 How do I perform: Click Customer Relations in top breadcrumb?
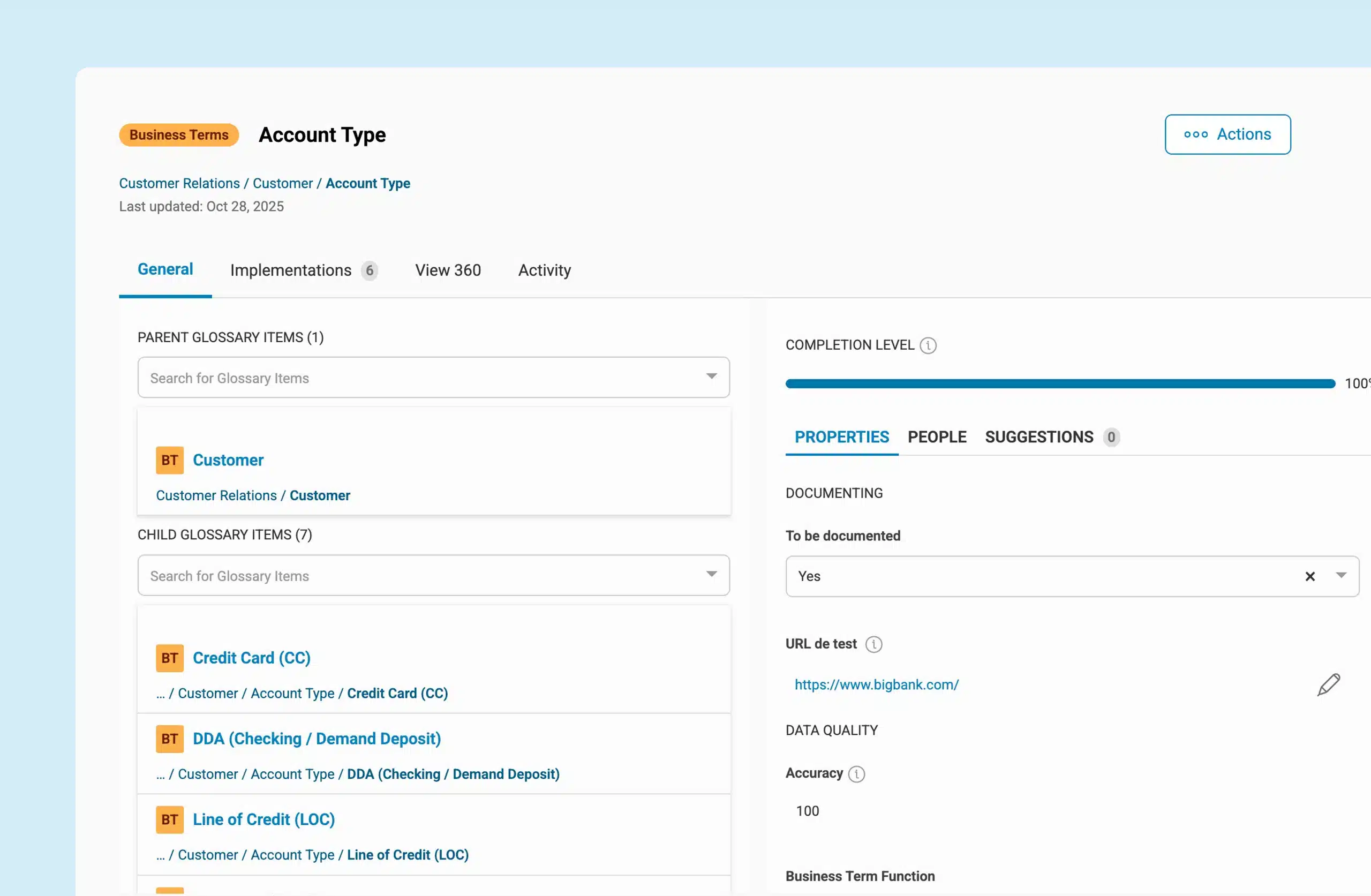click(x=179, y=183)
